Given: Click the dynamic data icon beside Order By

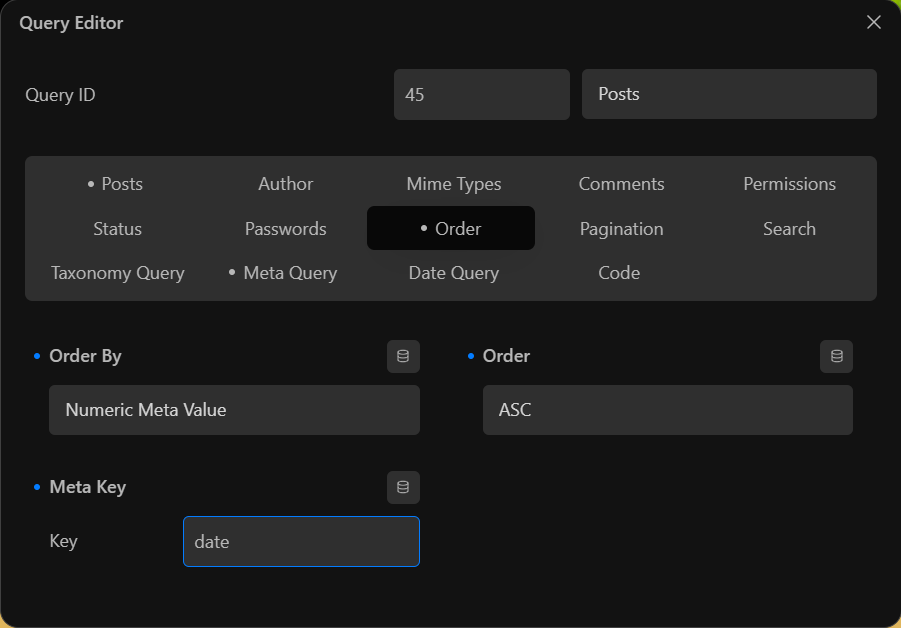Looking at the screenshot, I should (403, 356).
